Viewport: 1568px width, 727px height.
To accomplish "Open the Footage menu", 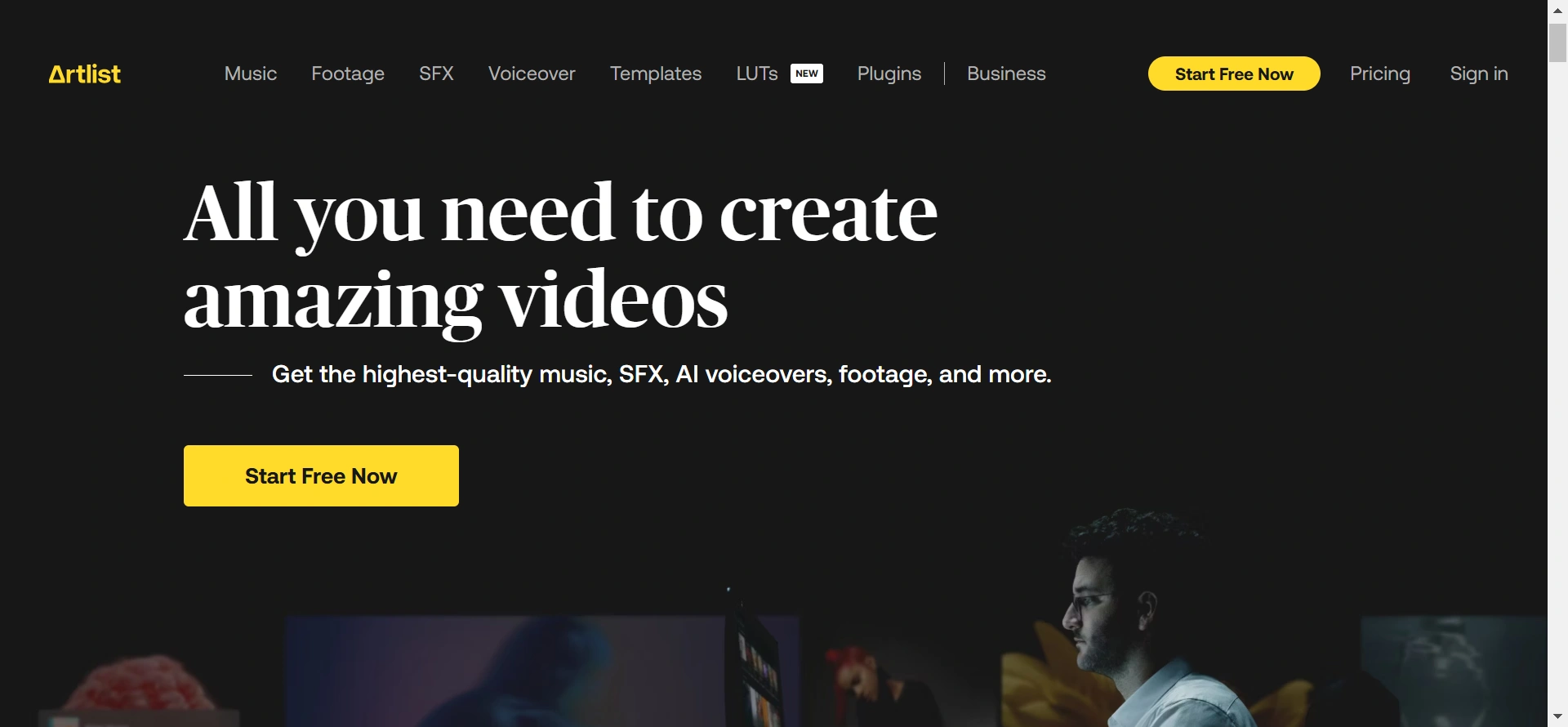I will [348, 74].
